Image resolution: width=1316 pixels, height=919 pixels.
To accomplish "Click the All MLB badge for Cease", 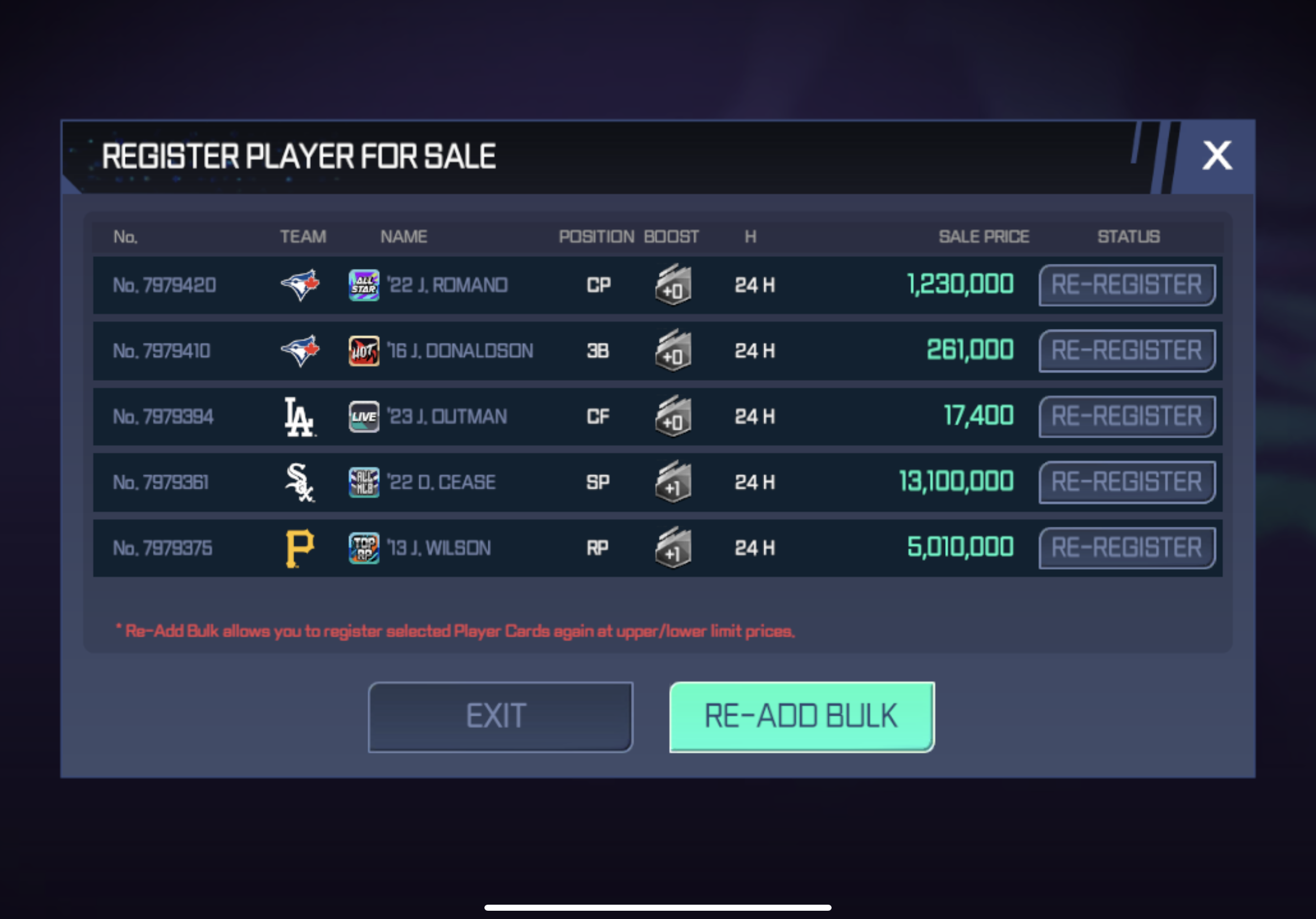I will 364,483.
